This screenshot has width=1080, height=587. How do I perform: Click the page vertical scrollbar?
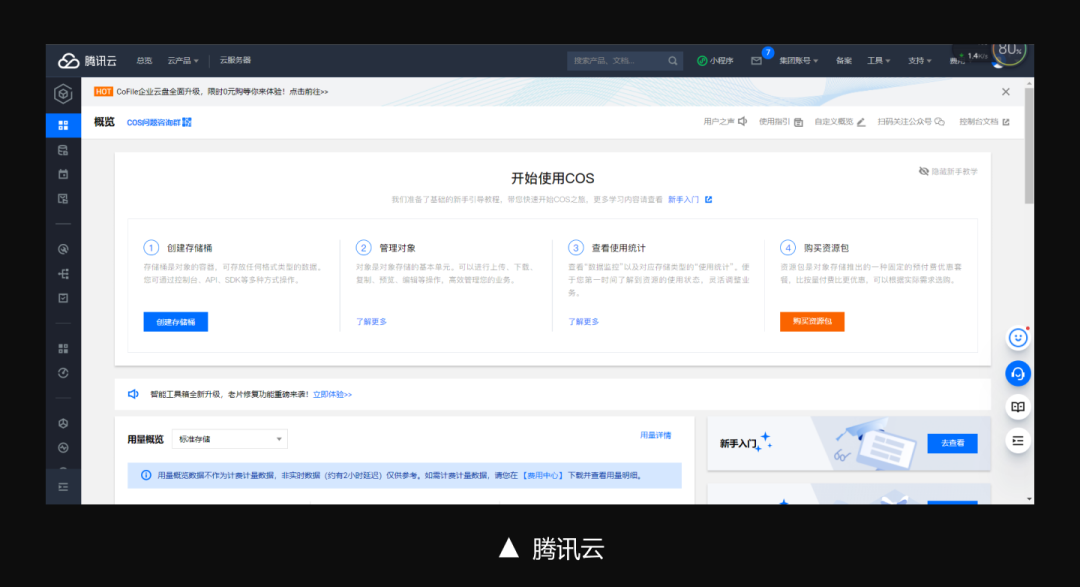click(1029, 146)
